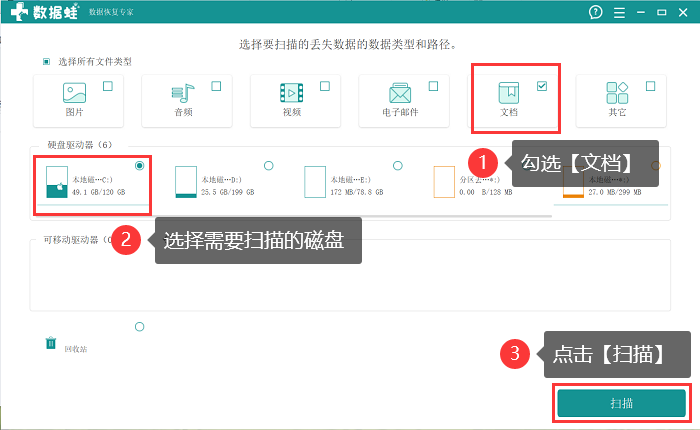The image size is (700, 430).
Task: Click the help question mark icon
Action: [596, 12]
